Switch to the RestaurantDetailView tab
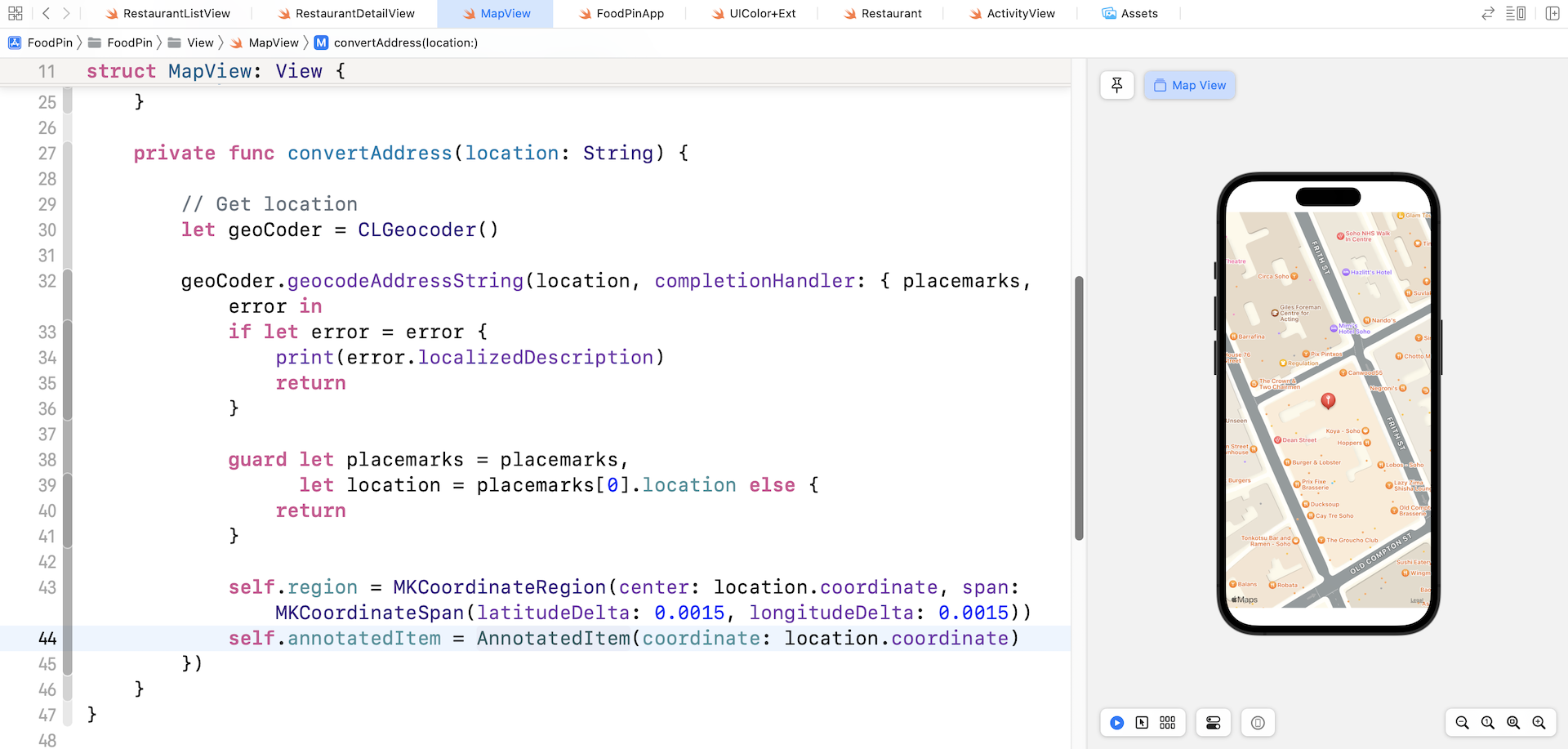 click(345, 14)
